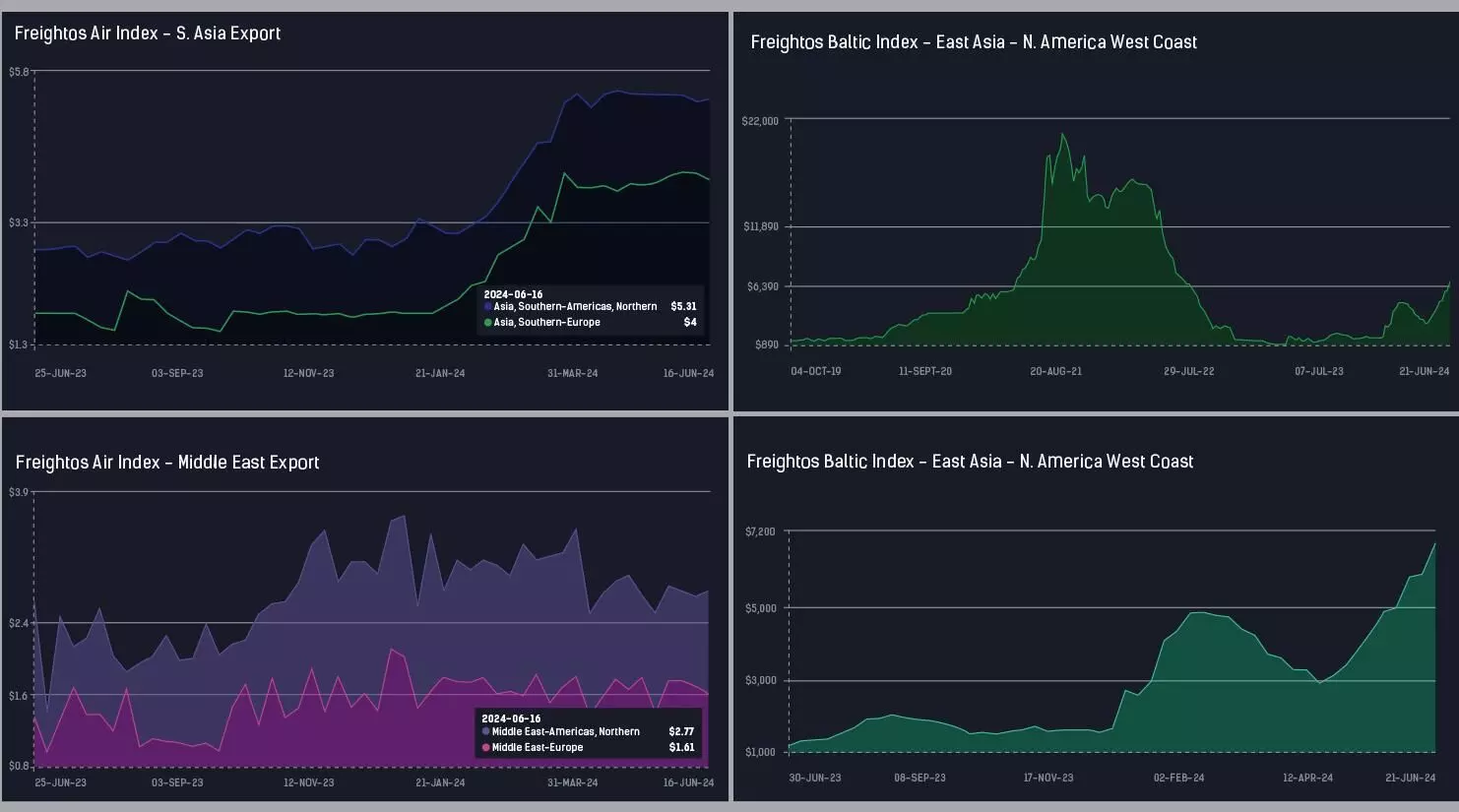This screenshot has height=812, width=1459.
Task: Click the $3,000 y-axis label
Action: coord(760,681)
